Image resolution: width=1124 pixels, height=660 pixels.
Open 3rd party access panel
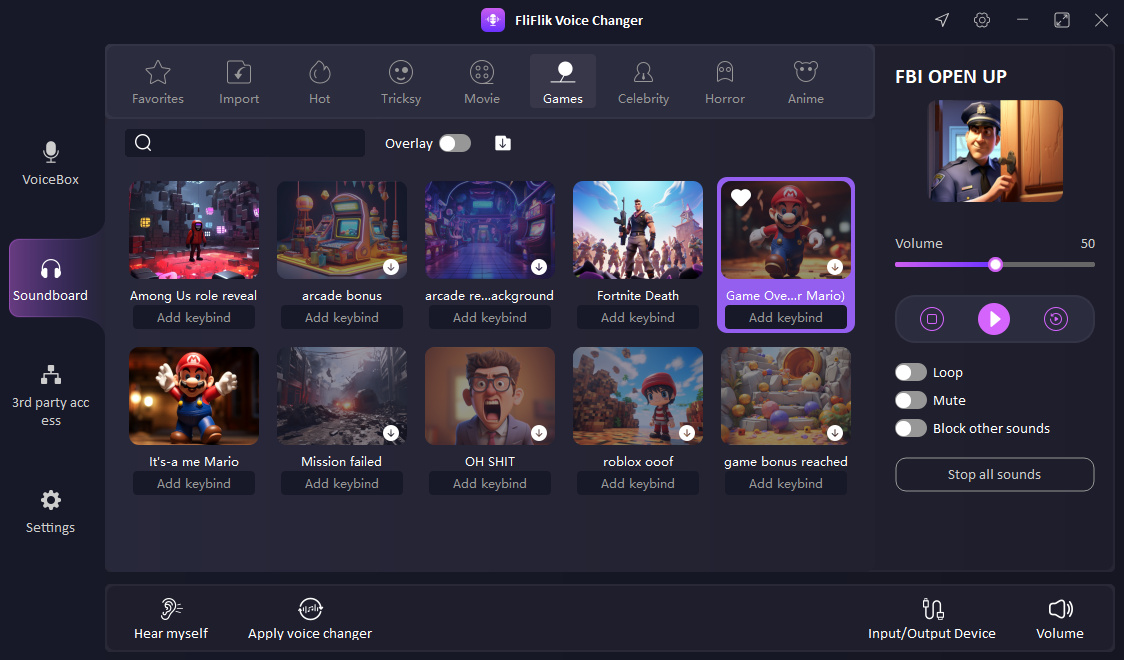pos(50,395)
